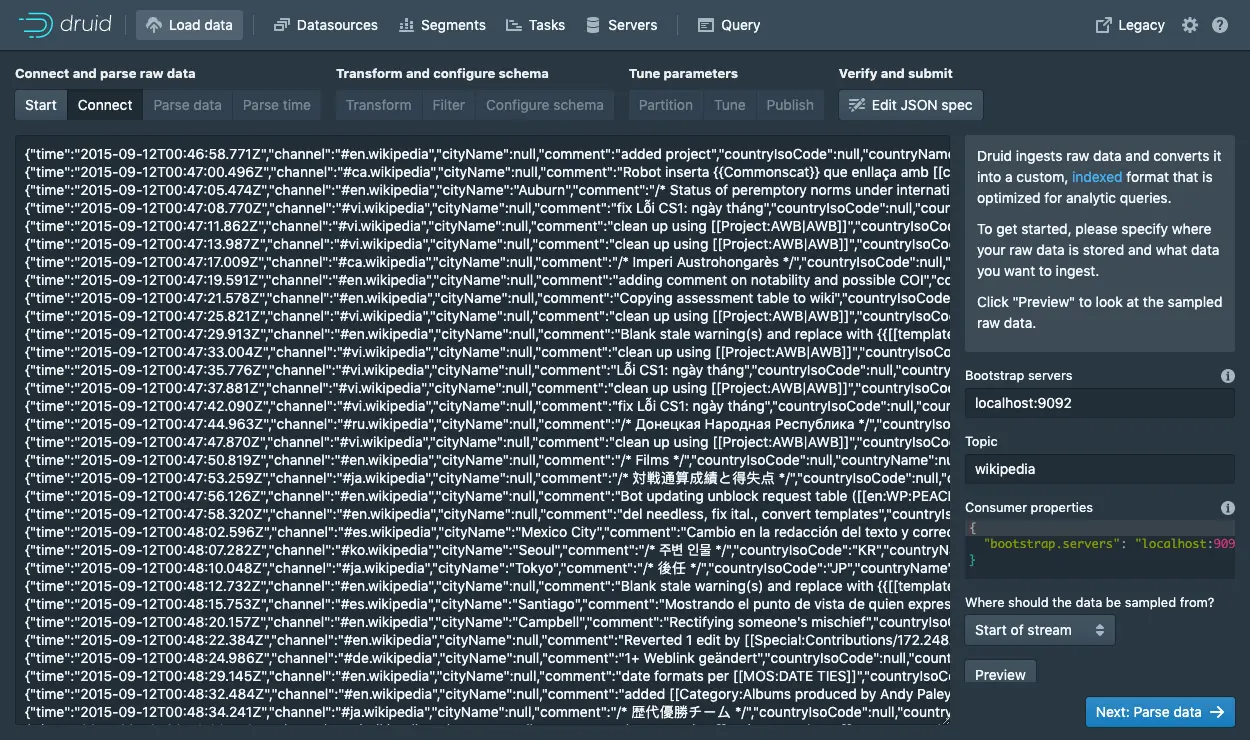The image size is (1250, 740).
Task: Click the raw data row with cityName Mexico City
Action: pos(487,532)
